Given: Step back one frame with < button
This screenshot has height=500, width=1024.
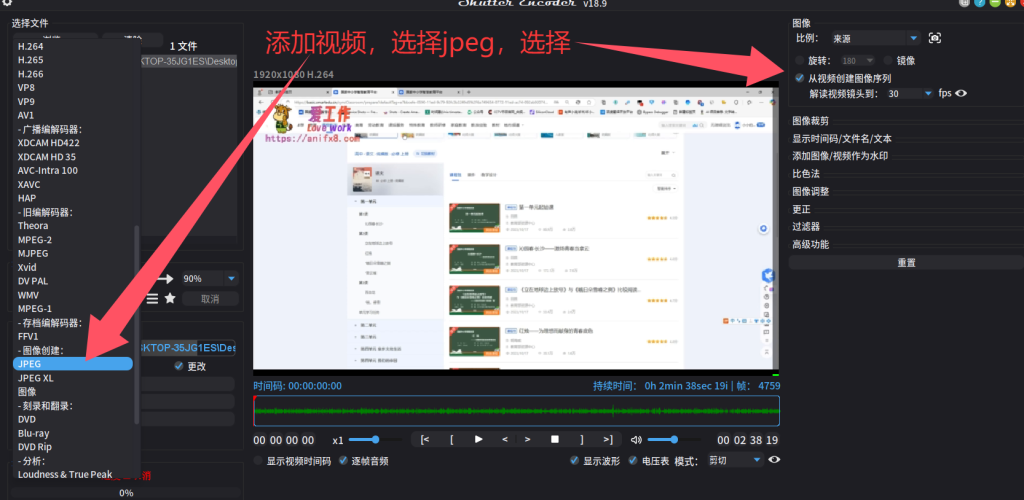Looking at the screenshot, I should pos(504,439).
